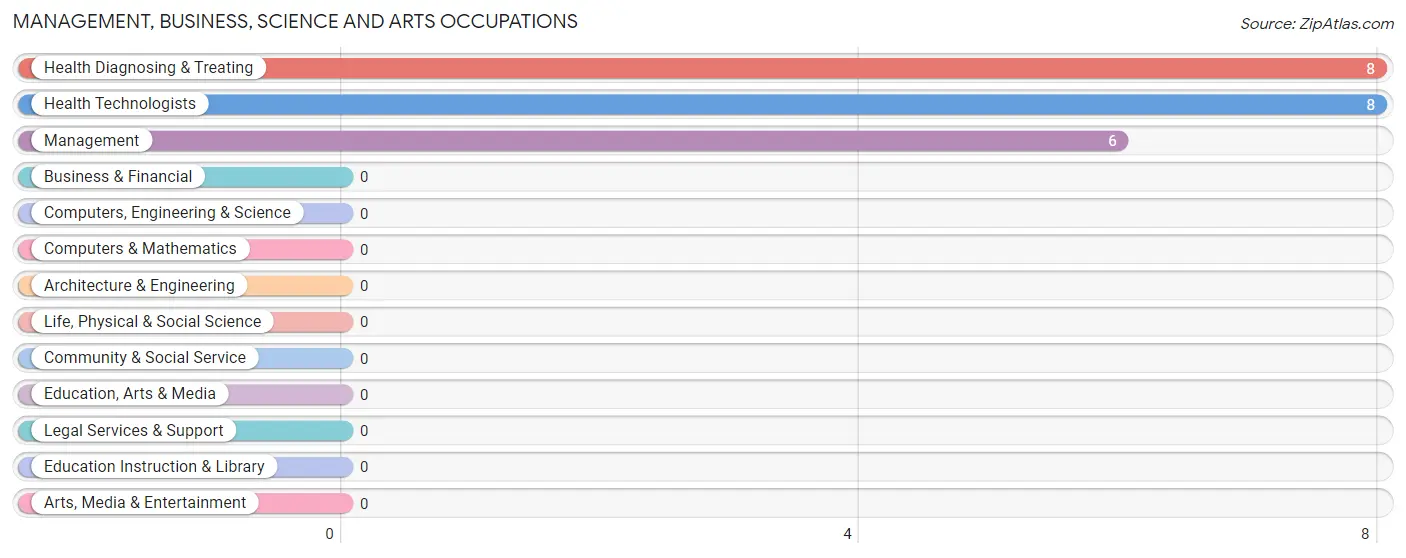The width and height of the screenshot is (1406, 558).
Task: Click value 0 beside Business & Financial
Action: click(364, 177)
